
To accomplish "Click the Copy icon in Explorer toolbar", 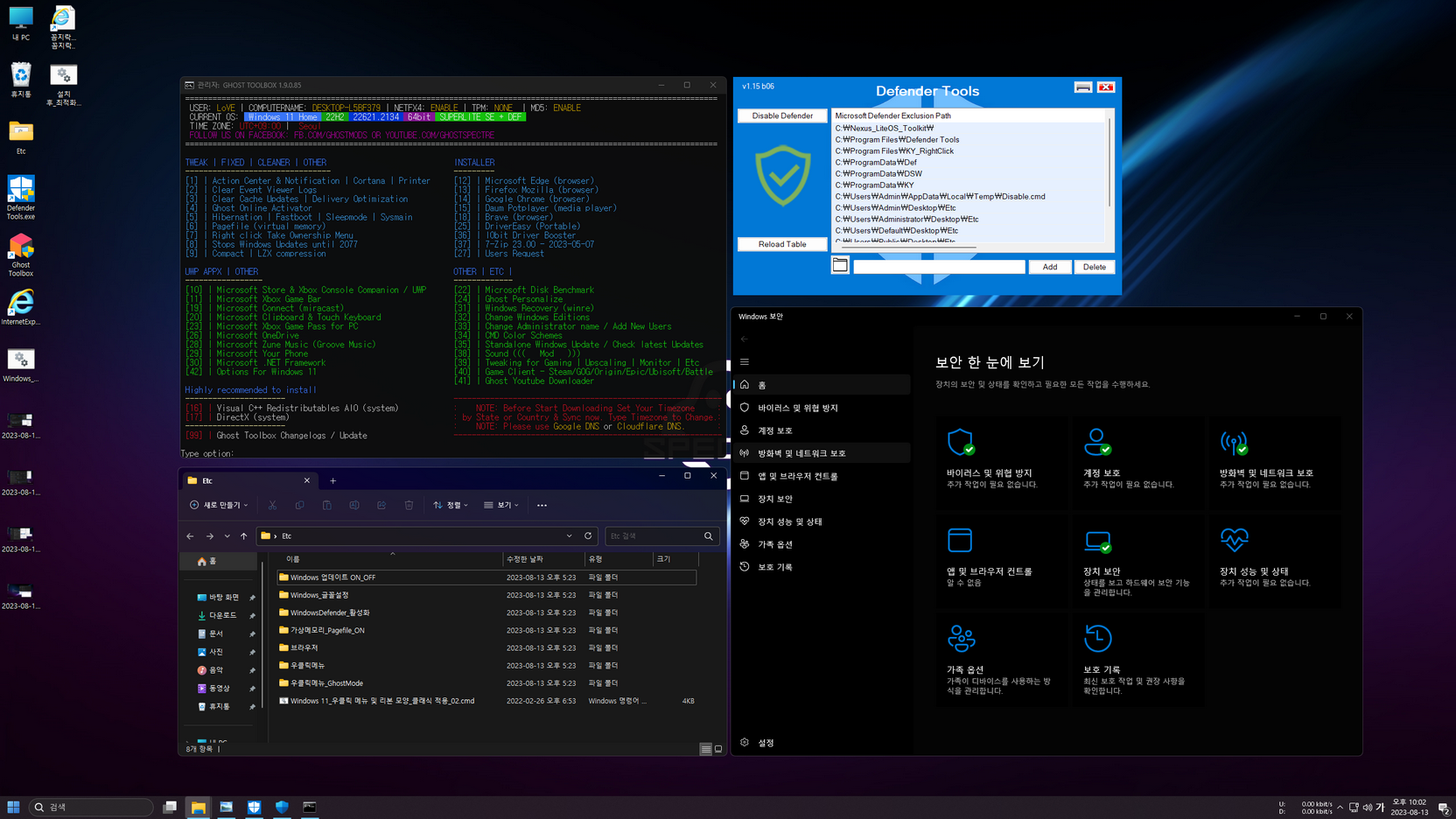I will click(x=299, y=505).
